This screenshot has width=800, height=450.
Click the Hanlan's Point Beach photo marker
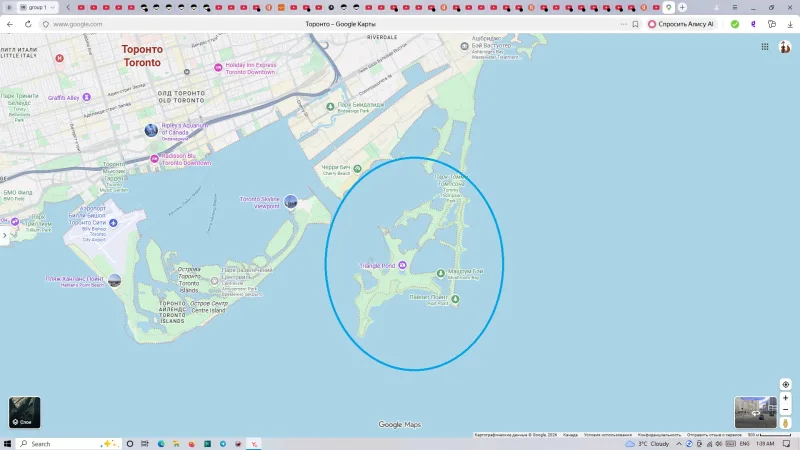(x=115, y=280)
